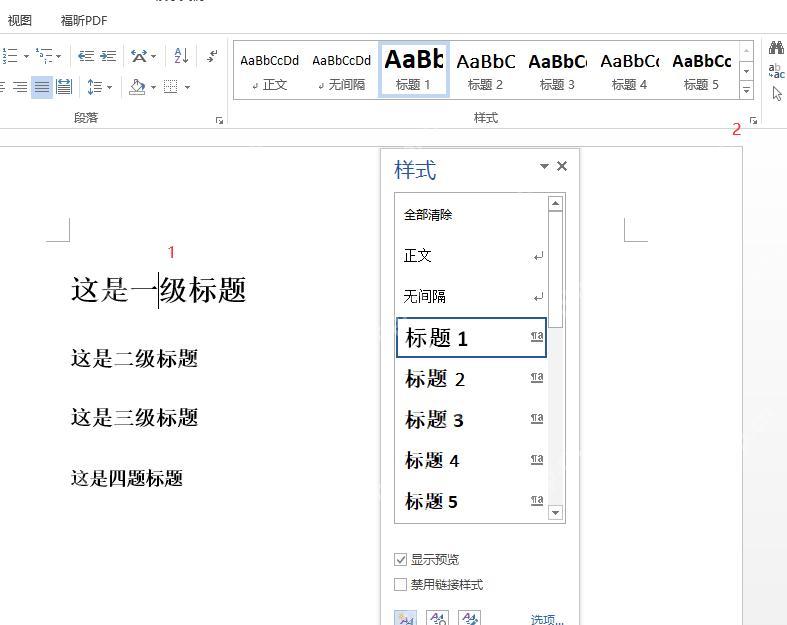Open the paragraph settings dialog launcher
The height and width of the screenshot is (625, 787).
tap(219, 120)
